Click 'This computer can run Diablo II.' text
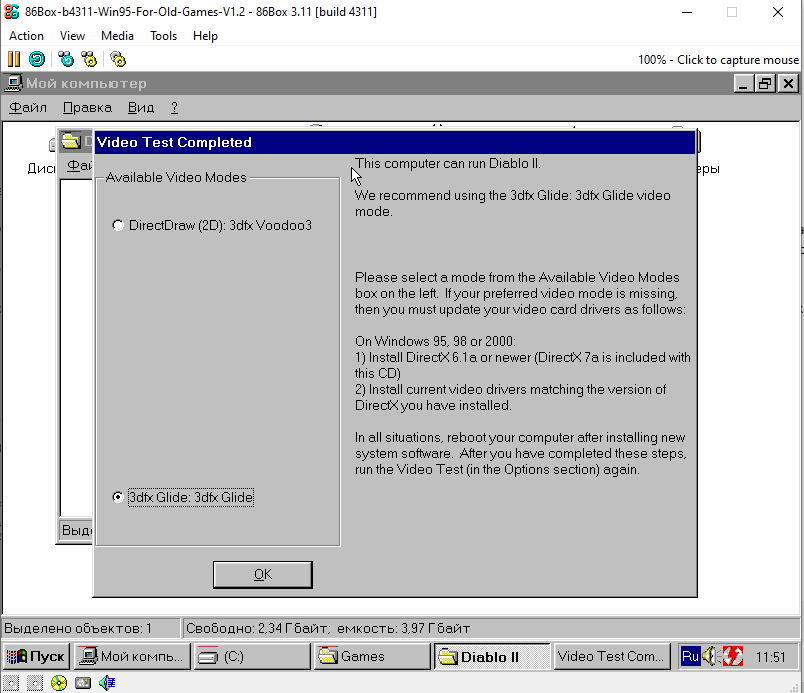 448,164
